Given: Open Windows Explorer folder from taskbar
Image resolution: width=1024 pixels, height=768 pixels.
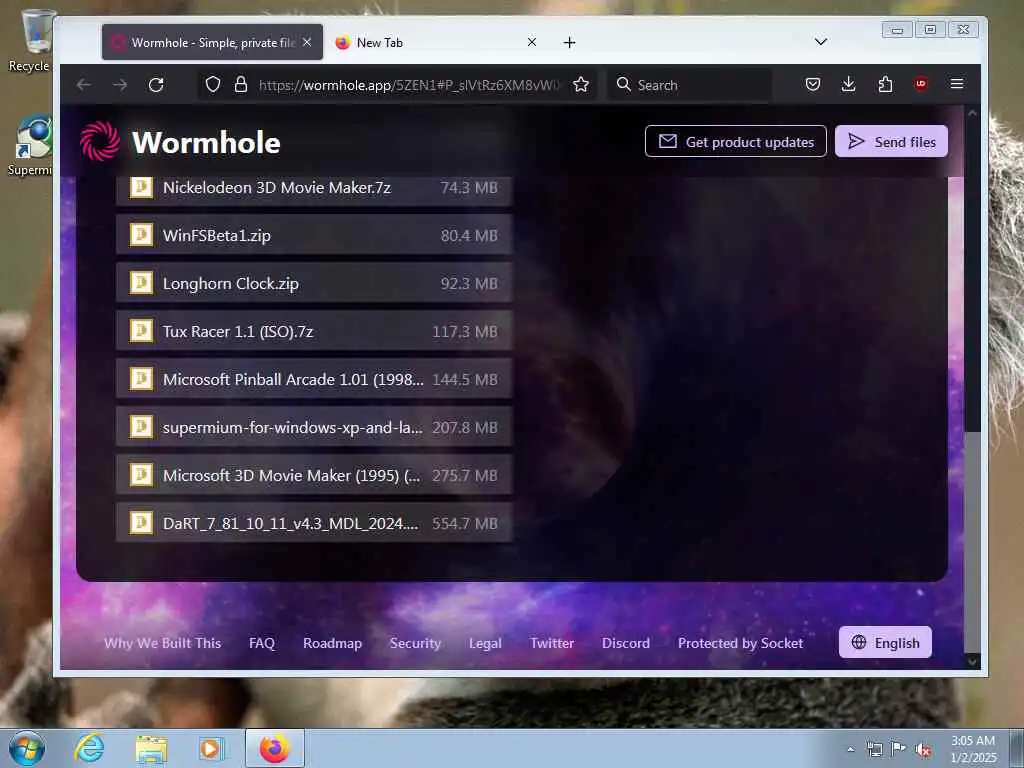Looking at the screenshot, I should point(152,749).
